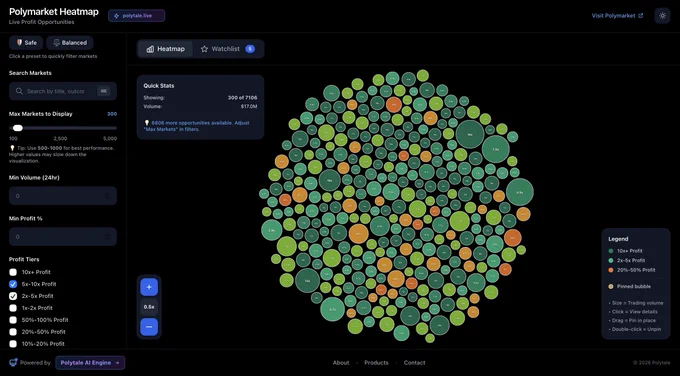
Task: Click the 2x-5x Profit light green legend dot
Action: pyautogui.click(x=611, y=260)
